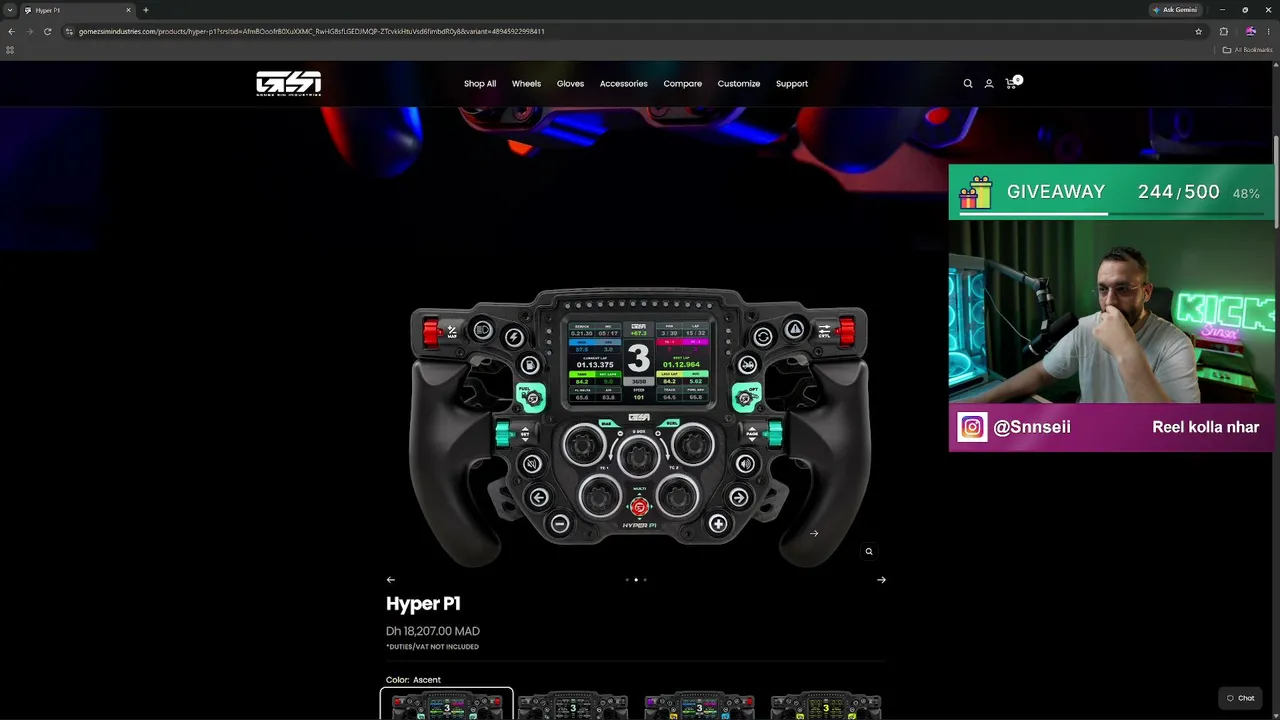Screen dimensions: 1280x720
Task: Show previous product image with left arrow
Action: pos(391,580)
